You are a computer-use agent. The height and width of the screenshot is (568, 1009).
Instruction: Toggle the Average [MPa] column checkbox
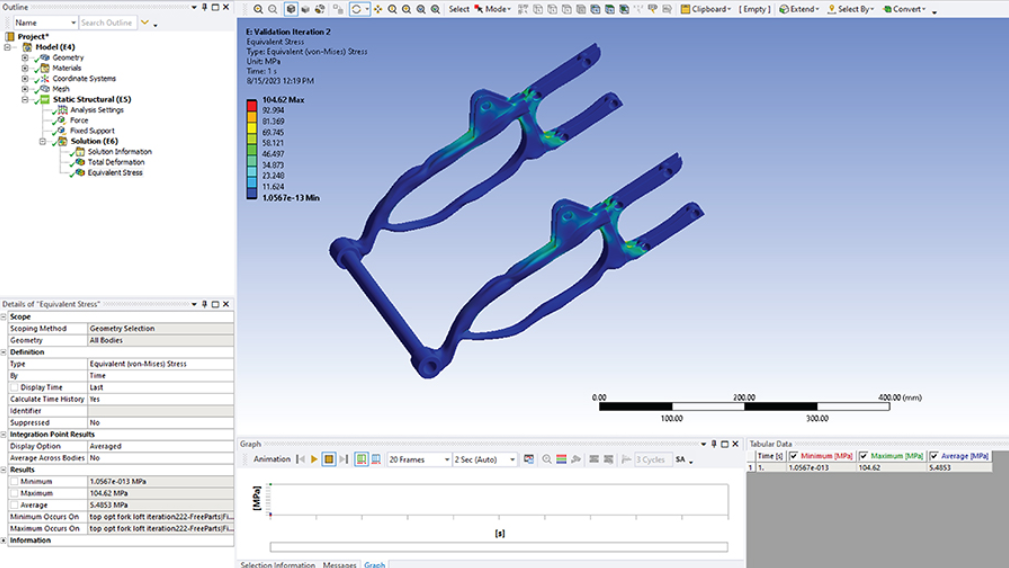(x=934, y=456)
